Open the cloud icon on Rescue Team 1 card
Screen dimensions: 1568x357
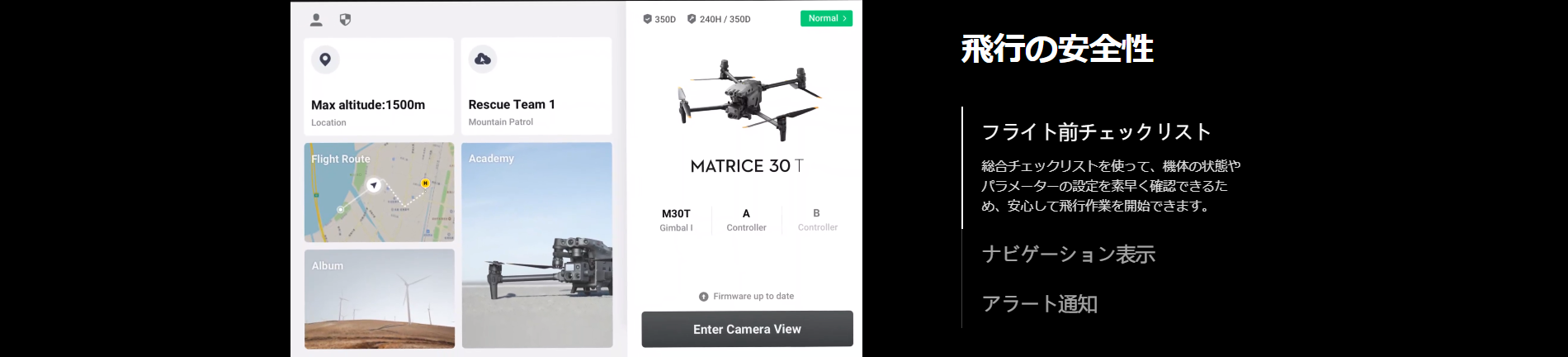point(483,59)
